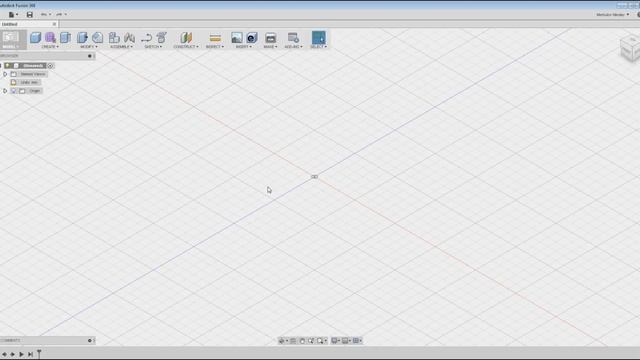Select the Create Box tool
Screen dimensions: 640x360
coord(36,38)
